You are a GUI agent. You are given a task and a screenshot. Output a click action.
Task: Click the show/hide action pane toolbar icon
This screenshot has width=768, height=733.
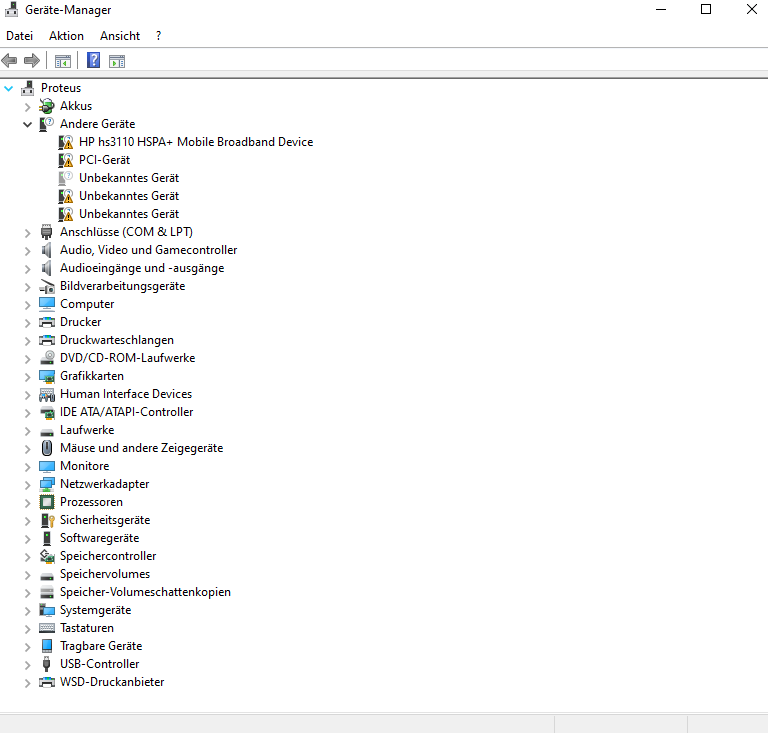click(117, 60)
